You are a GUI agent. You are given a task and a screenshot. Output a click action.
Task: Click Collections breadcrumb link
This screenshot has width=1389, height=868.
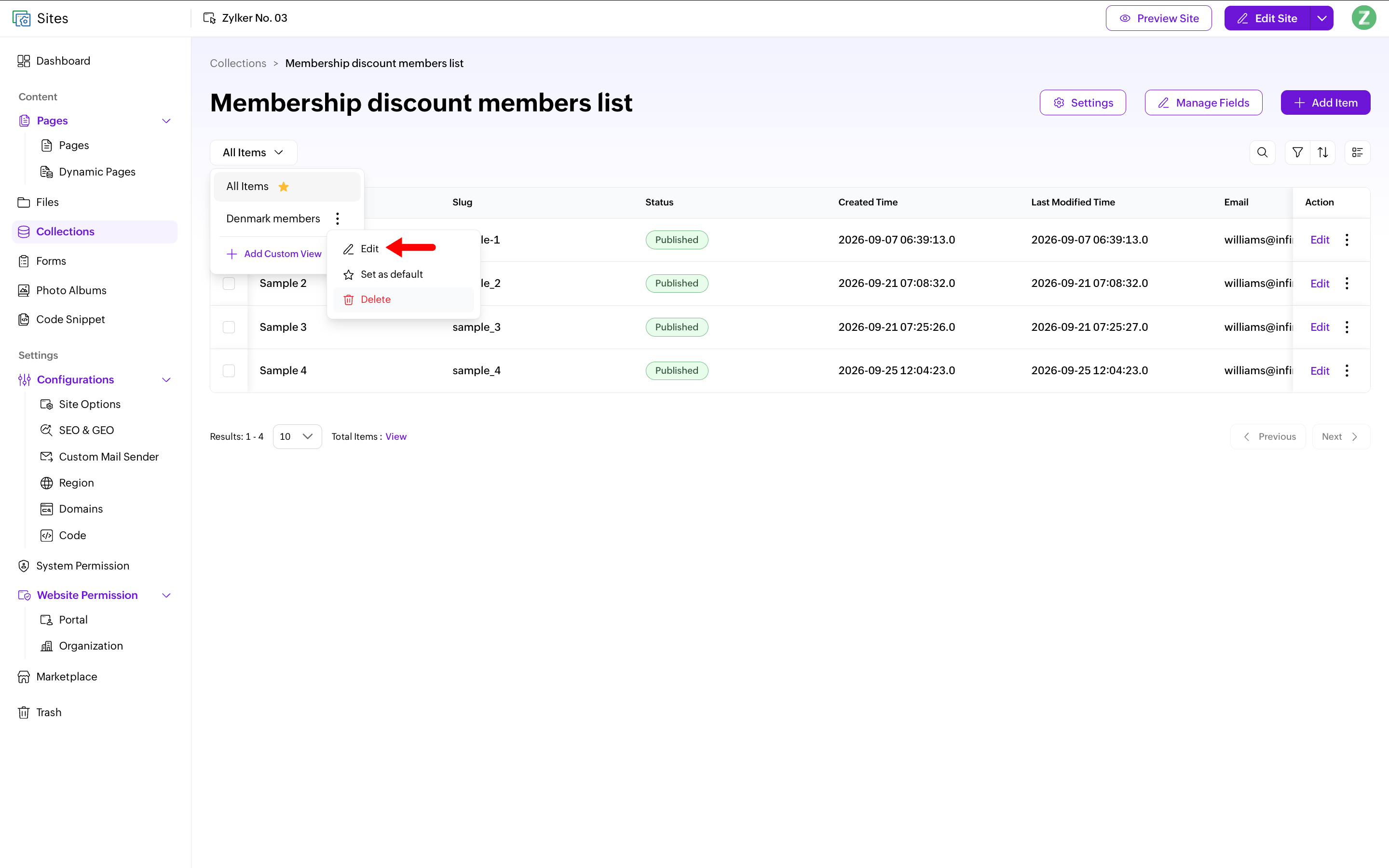(x=238, y=63)
